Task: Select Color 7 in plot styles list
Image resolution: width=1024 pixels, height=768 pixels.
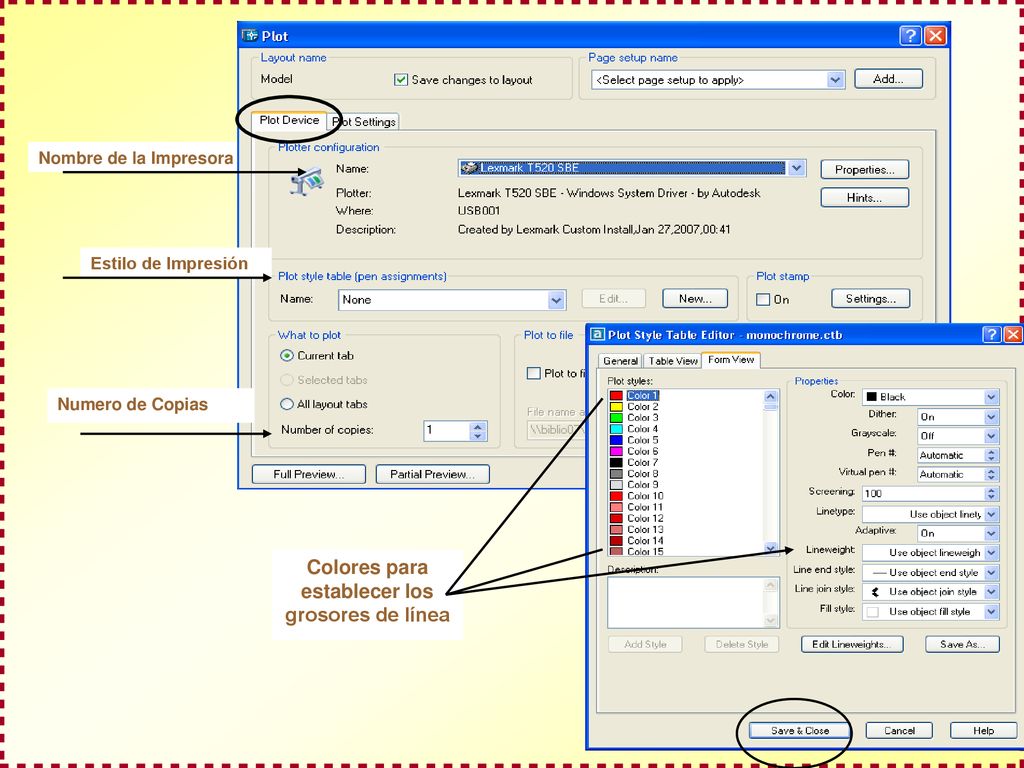Action: click(x=643, y=462)
